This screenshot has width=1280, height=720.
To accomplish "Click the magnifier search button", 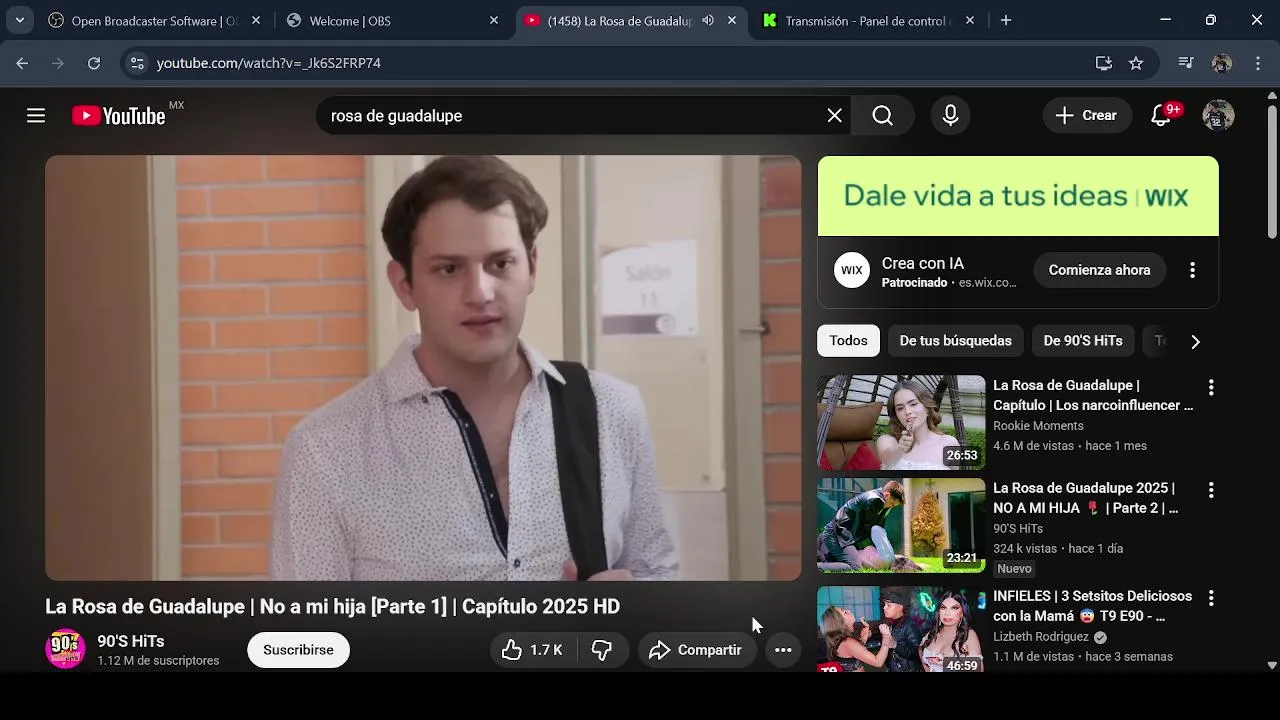I will tap(883, 116).
